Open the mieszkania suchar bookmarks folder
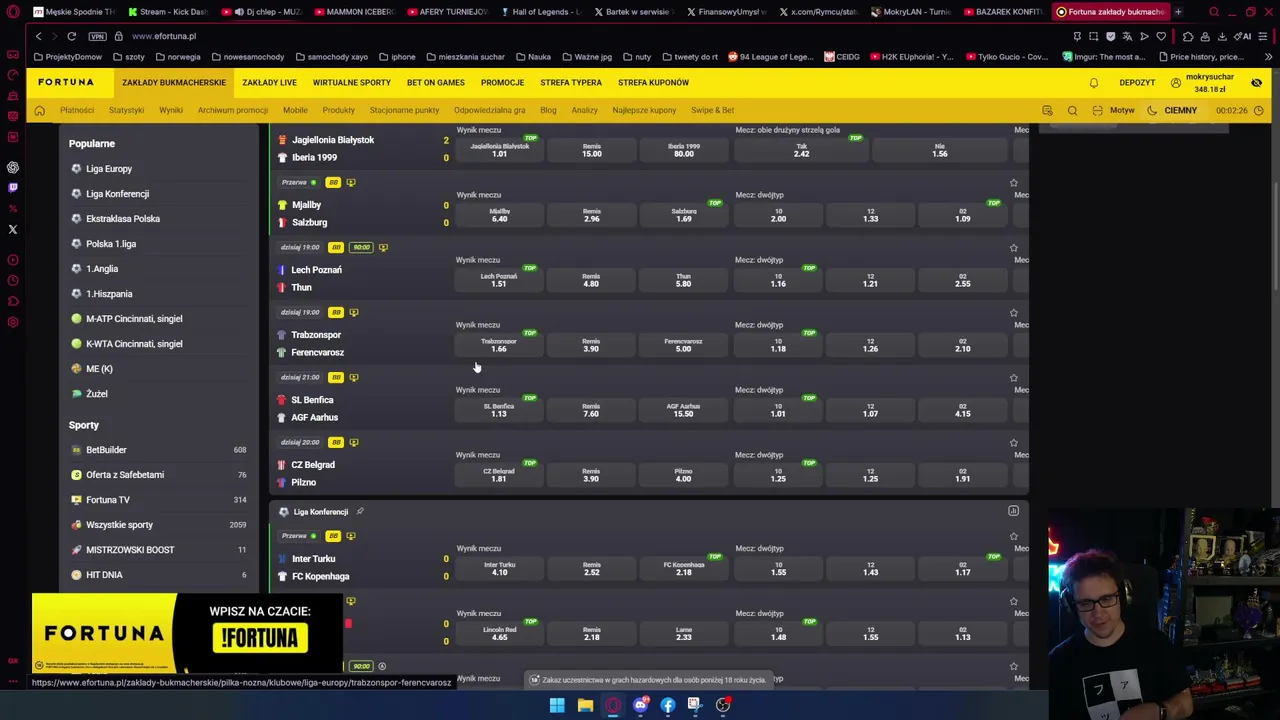1280x720 pixels. pos(465,57)
